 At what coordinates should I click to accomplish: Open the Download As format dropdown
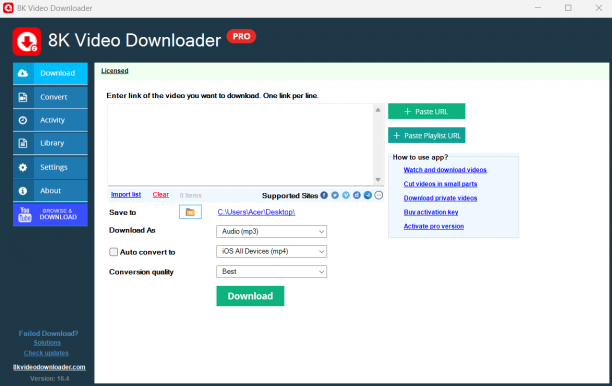click(271, 231)
